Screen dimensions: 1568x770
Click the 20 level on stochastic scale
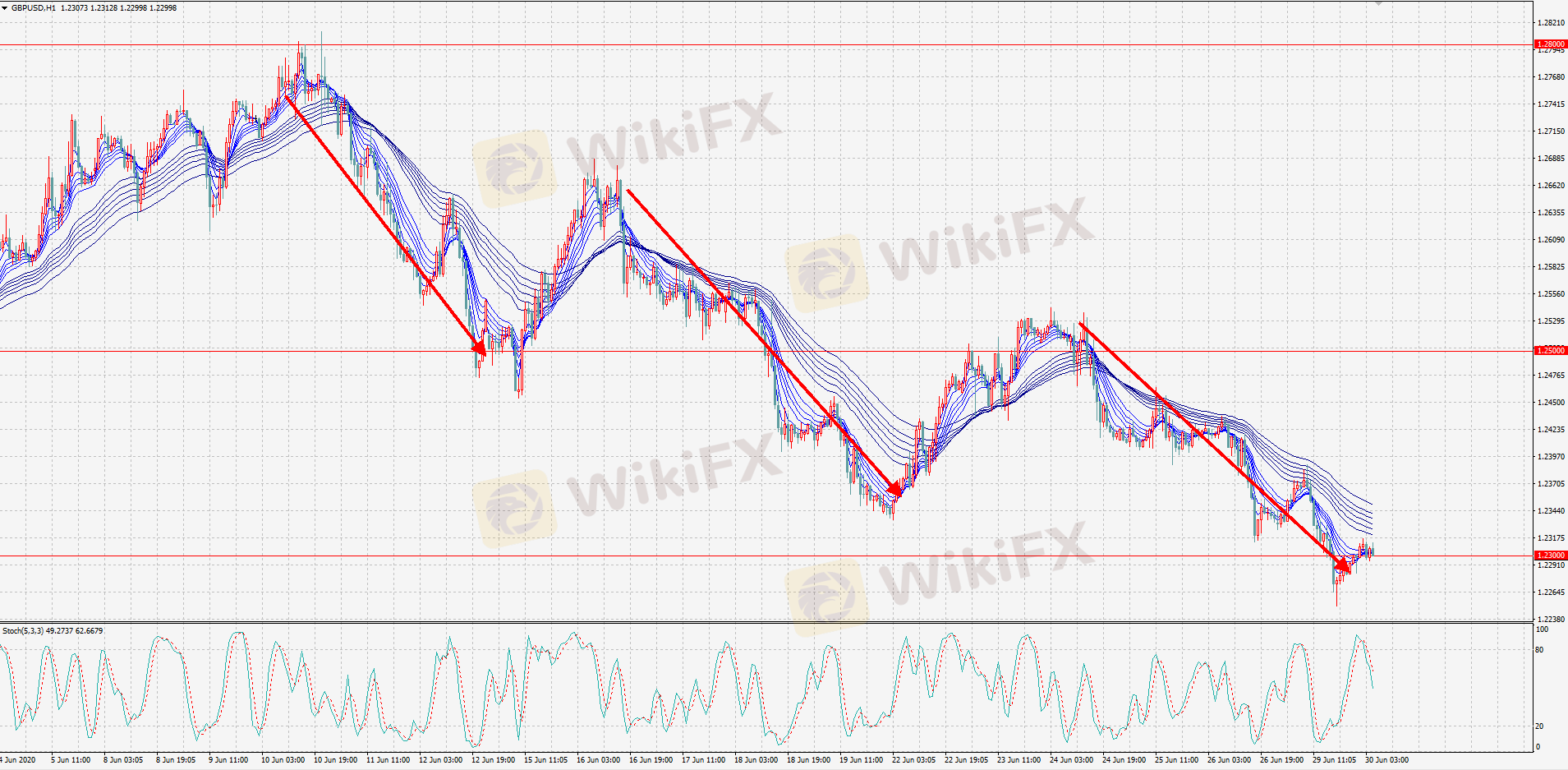click(x=1540, y=726)
